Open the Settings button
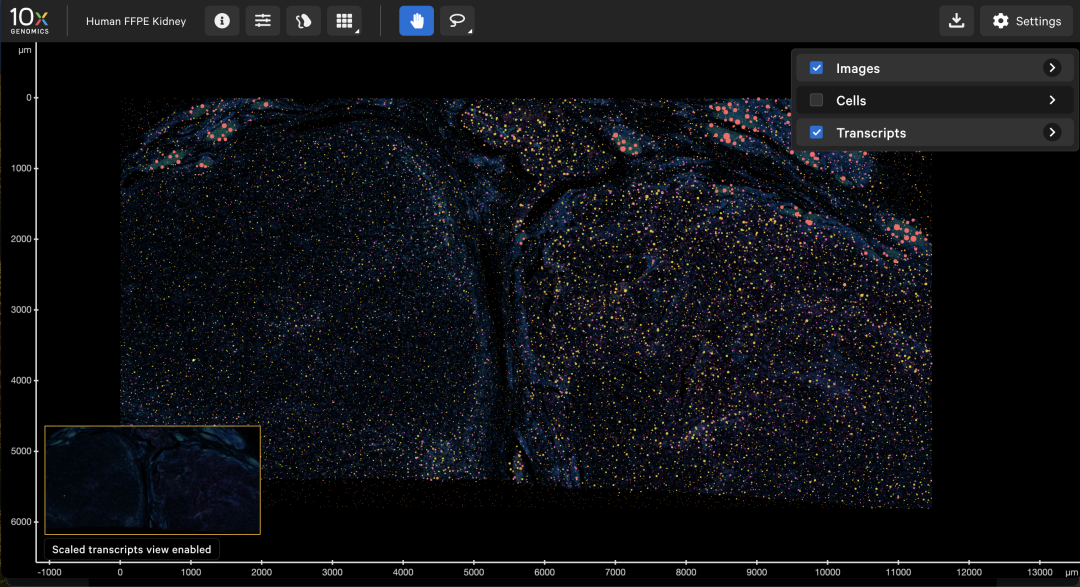Viewport: 1080px width, 587px height. [x=1026, y=21]
